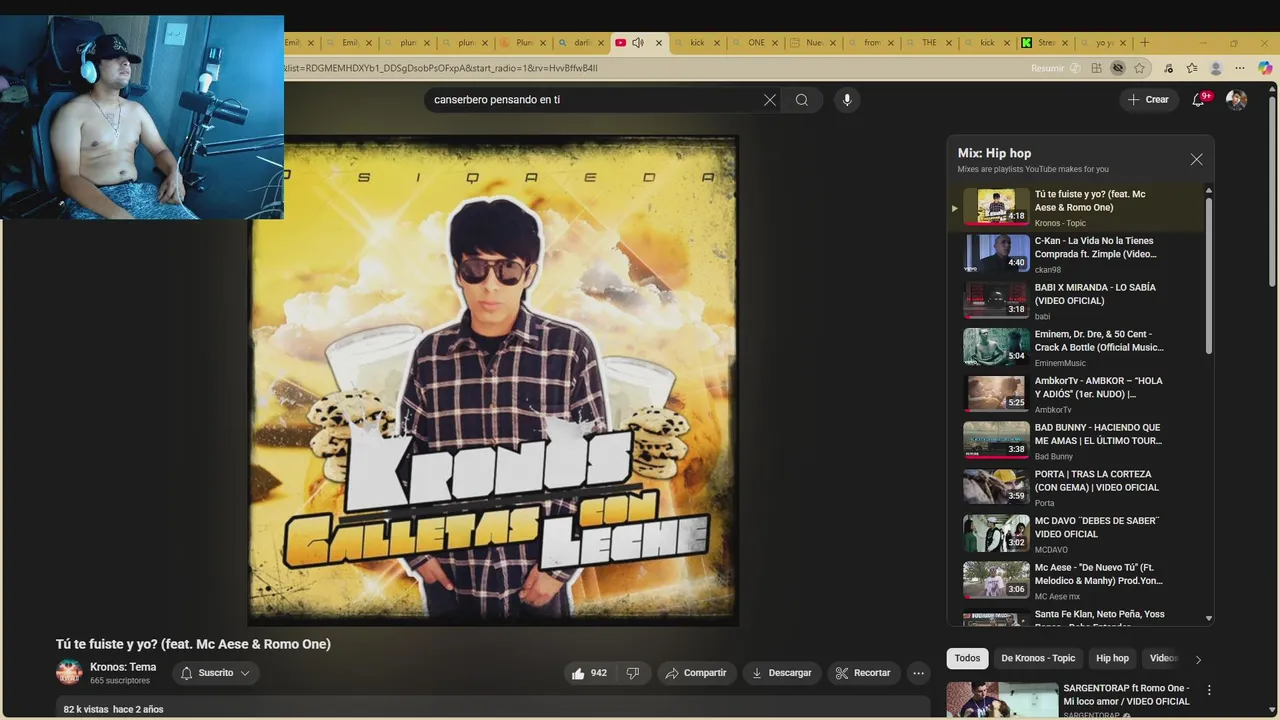Click the address bar URL
The image size is (1280, 720).
(x=440, y=68)
